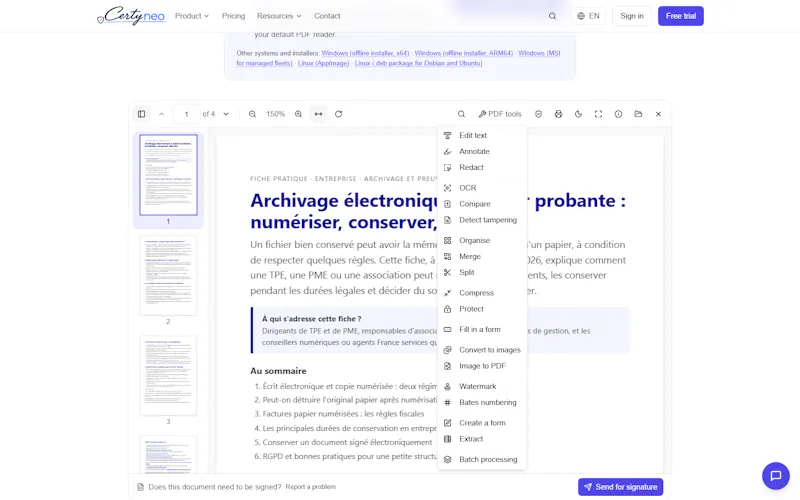Select page 1 thumbnail
This screenshot has width=800, height=500.
(x=168, y=175)
